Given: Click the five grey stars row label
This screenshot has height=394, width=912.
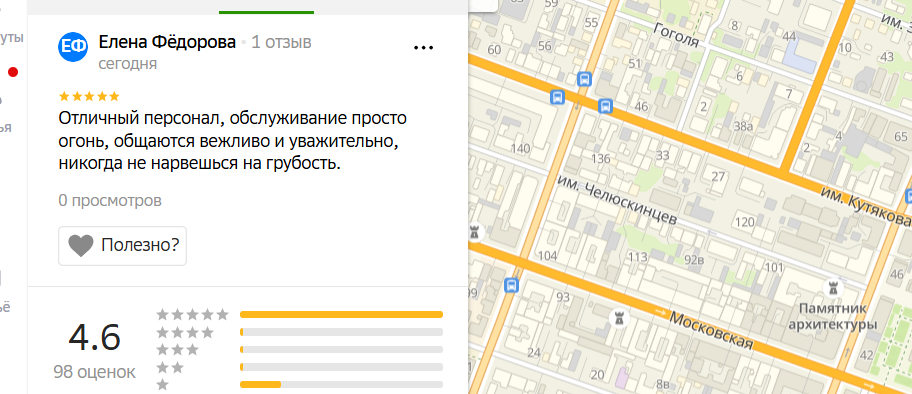Looking at the screenshot, I should [193, 315].
